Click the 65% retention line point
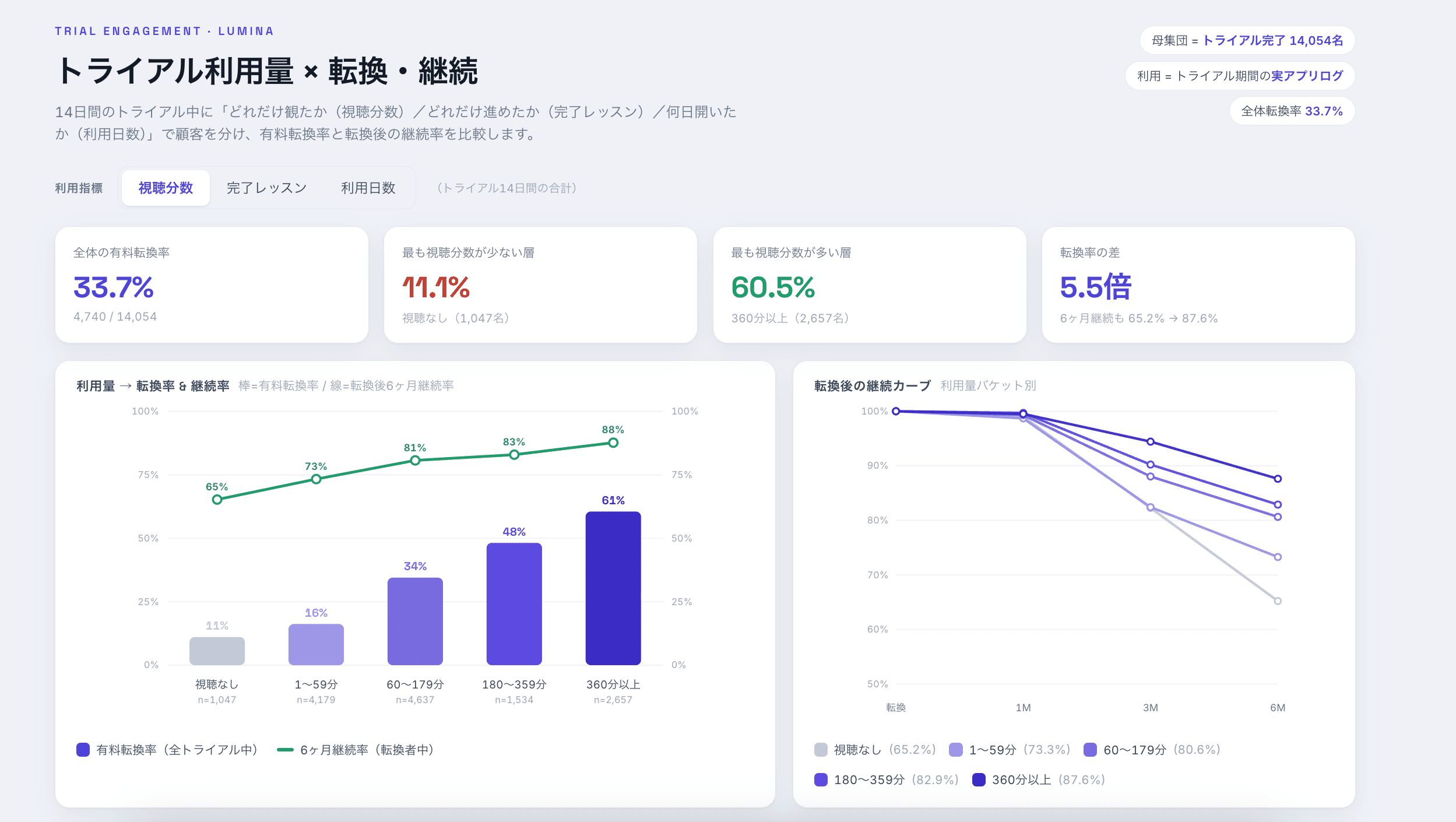1456x822 pixels. (217, 500)
